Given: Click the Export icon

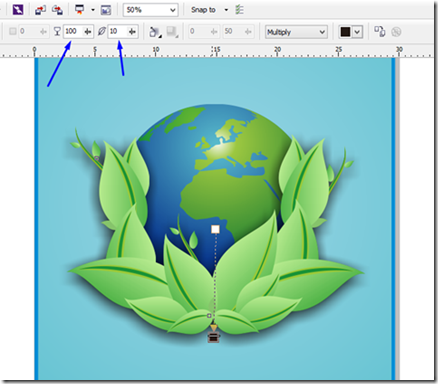Looking at the screenshot, I should [57, 10].
